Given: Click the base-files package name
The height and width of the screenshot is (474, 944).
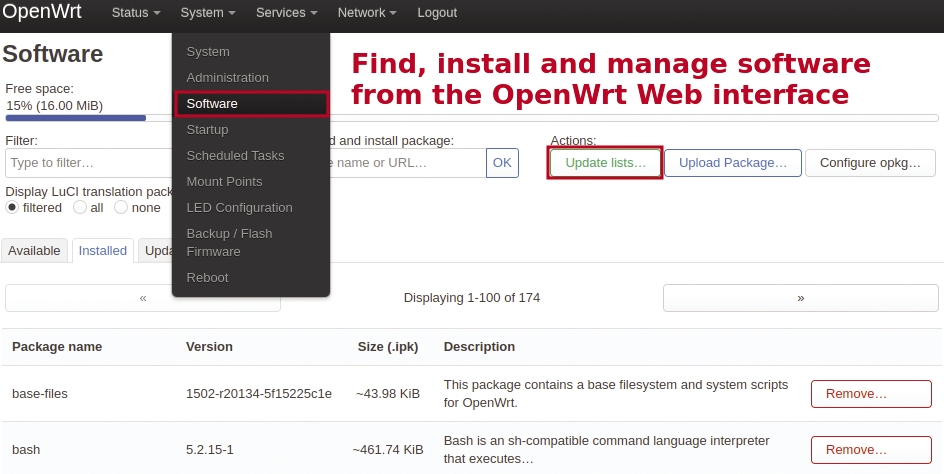Looking at the screenshot, I should [x=40, y=393].
